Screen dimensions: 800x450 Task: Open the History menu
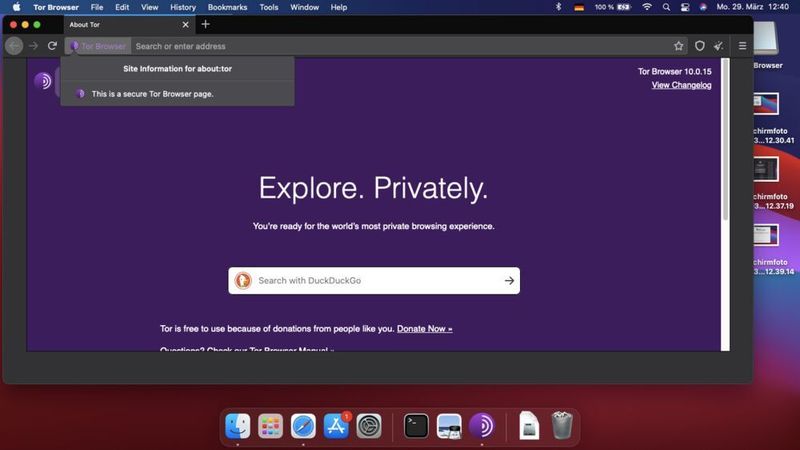pos(183,7)
